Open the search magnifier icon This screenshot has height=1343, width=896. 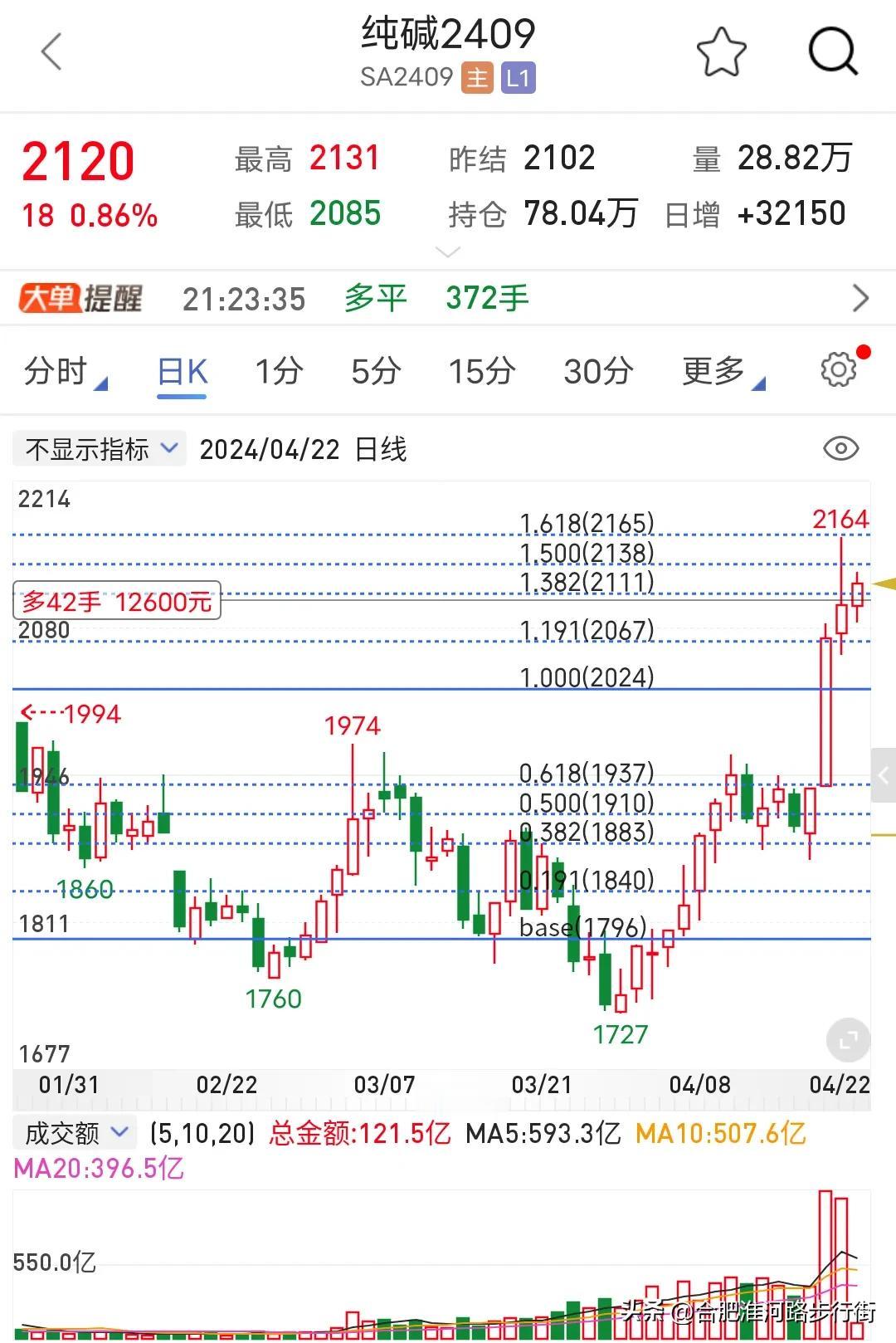click(833, 51)
